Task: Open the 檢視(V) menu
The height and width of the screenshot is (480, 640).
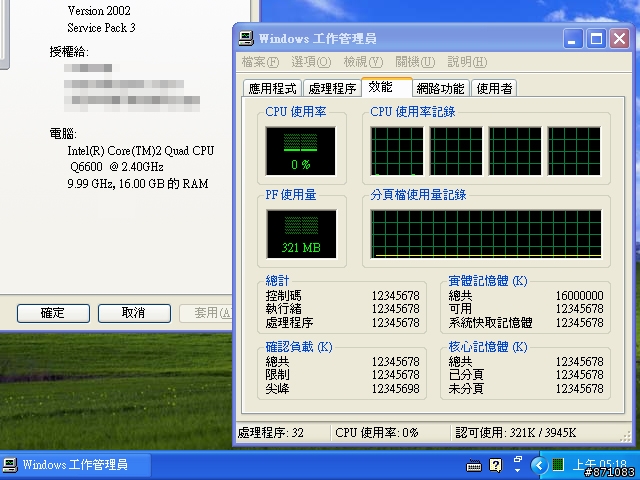Action: point(363,62)
